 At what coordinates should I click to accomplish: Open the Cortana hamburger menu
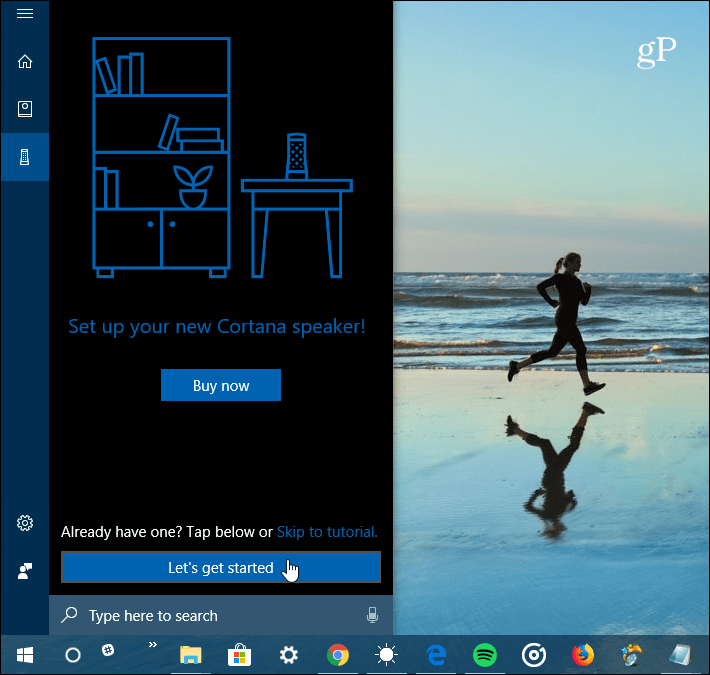coord(25,14)
